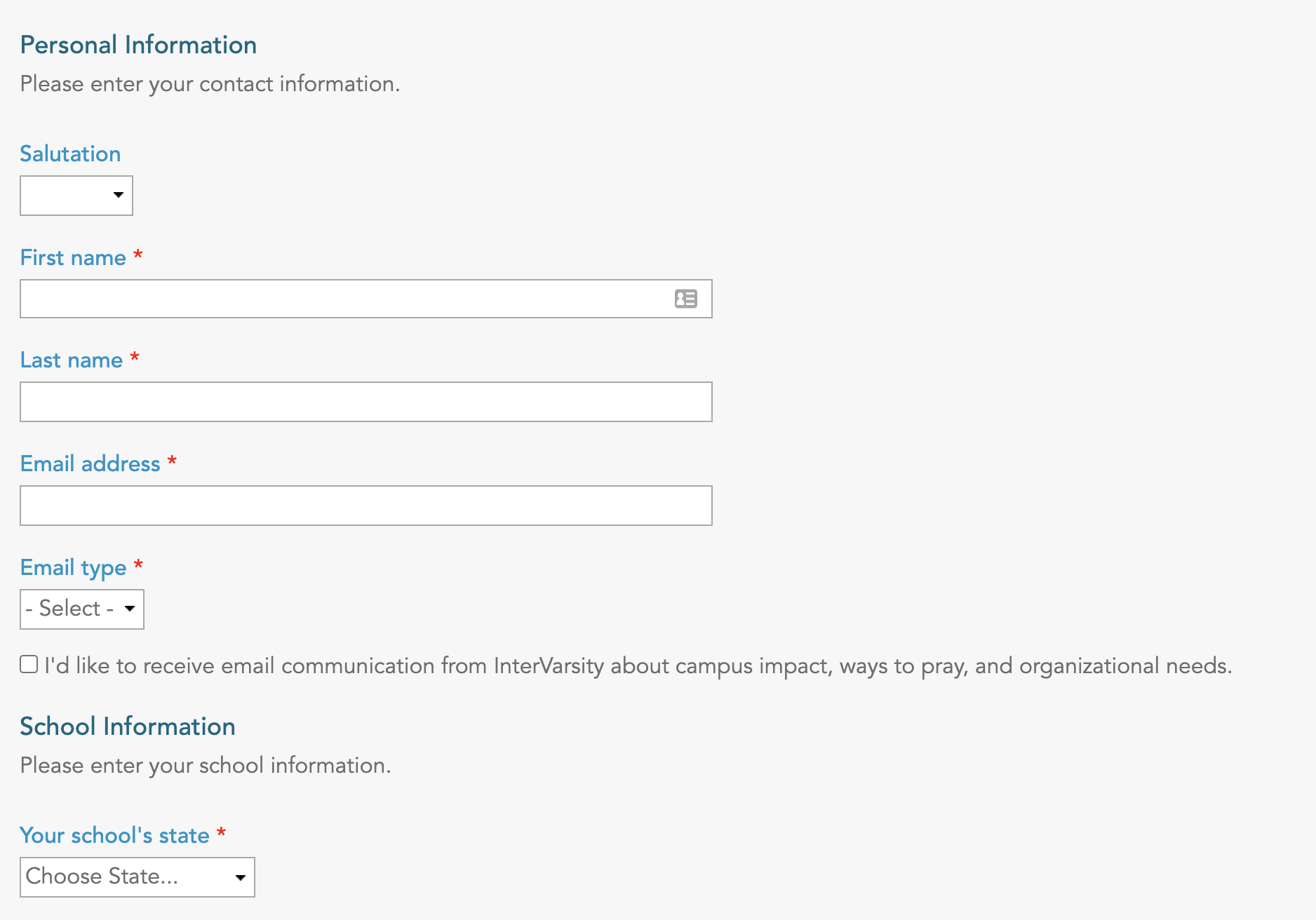Click the School Information heading
Viewport: 1316px width, 920px height.
(x=128, y=726)
